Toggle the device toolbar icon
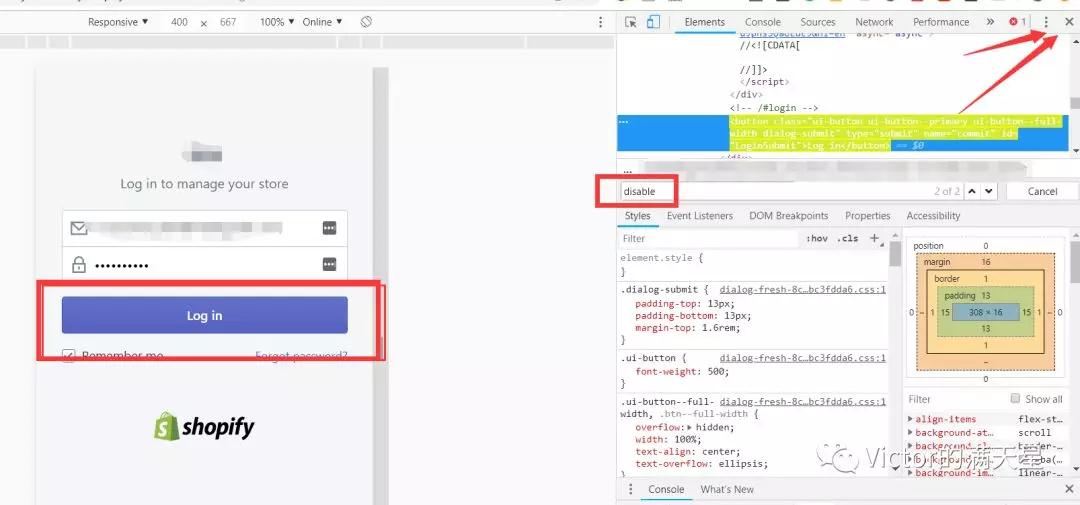This screenshot has height=505, width=1080. pos(653,22)
